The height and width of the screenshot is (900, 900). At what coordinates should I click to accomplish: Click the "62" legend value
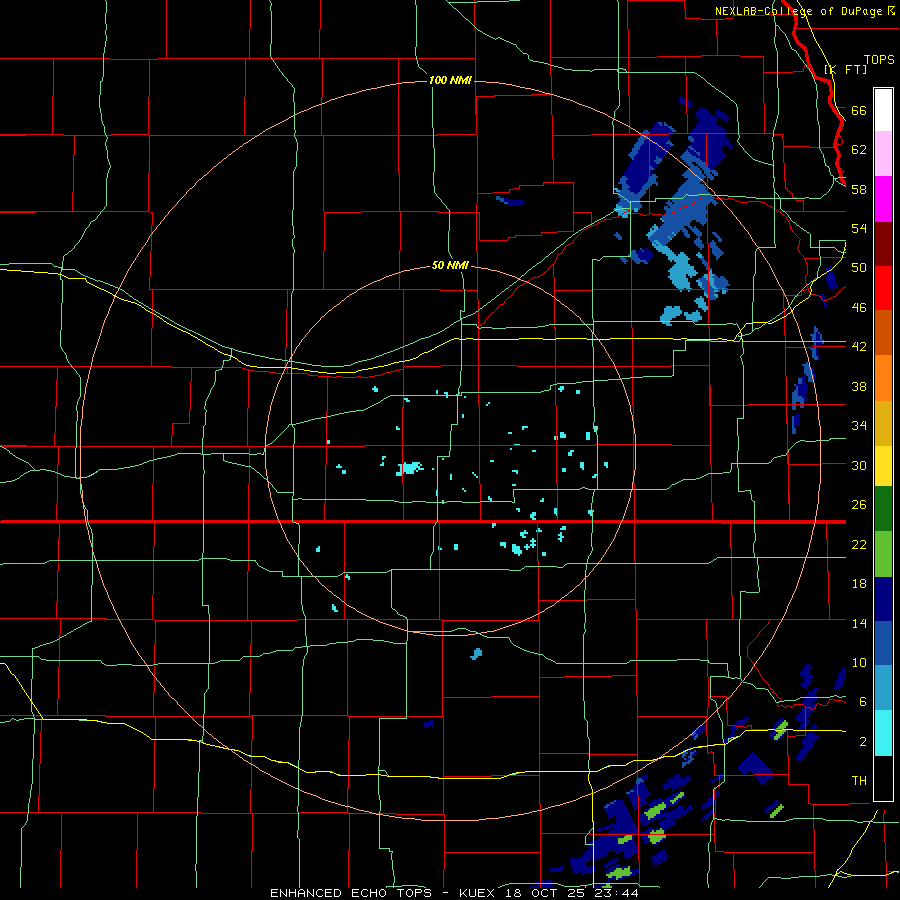859,149
